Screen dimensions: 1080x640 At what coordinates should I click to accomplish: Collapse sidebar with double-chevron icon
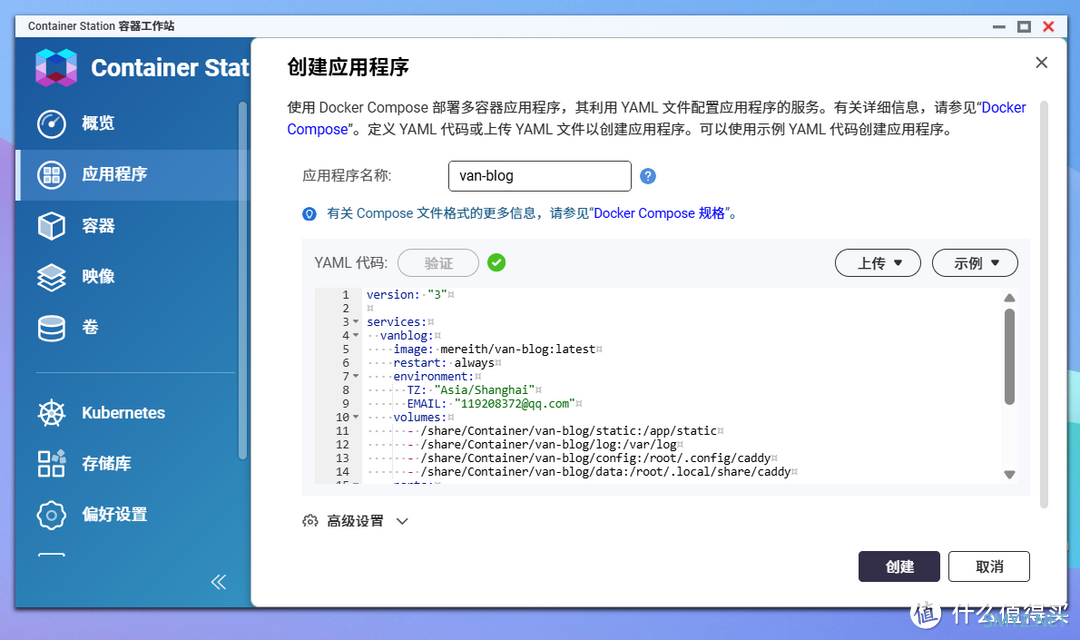tap(218, 582)
